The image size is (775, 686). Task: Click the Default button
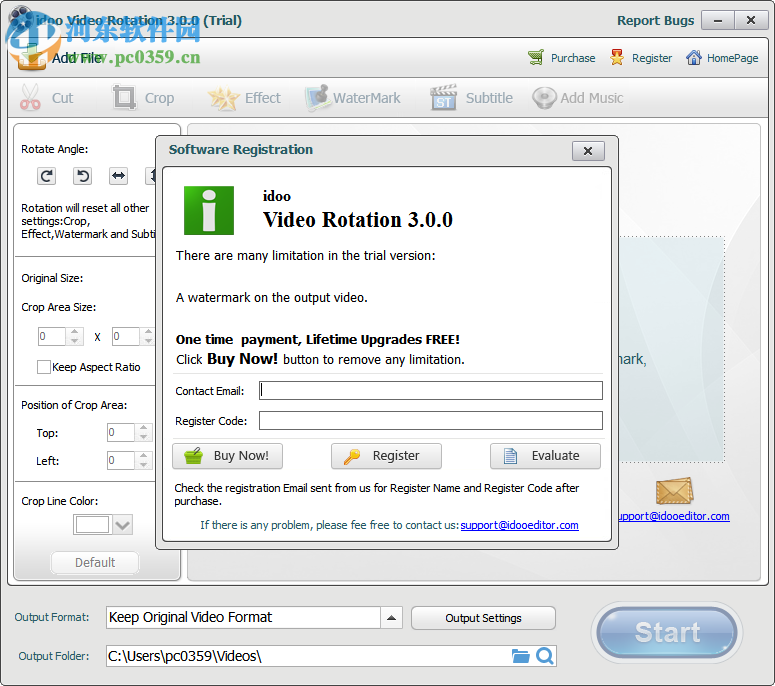pyautogui.click(x=95, y=562)
